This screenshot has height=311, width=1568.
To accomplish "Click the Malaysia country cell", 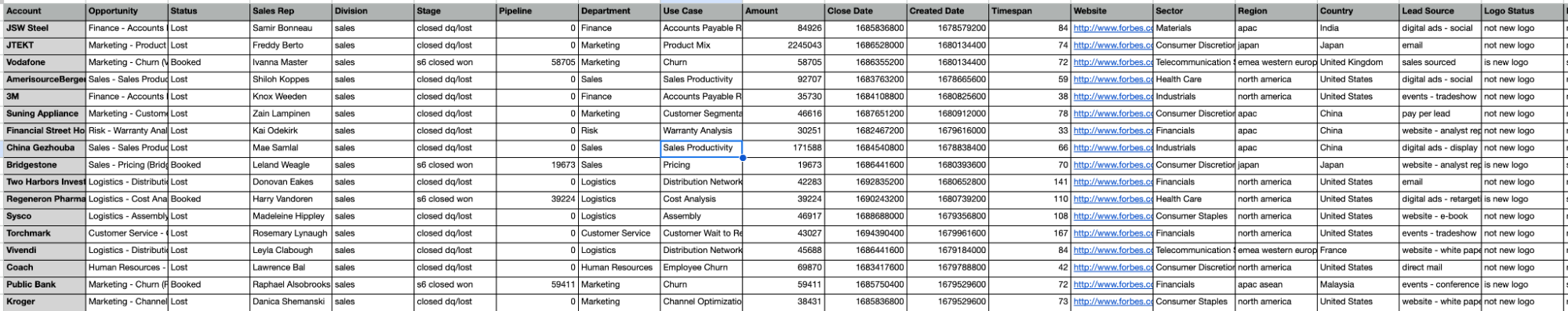I will (x=1359, y=284).
